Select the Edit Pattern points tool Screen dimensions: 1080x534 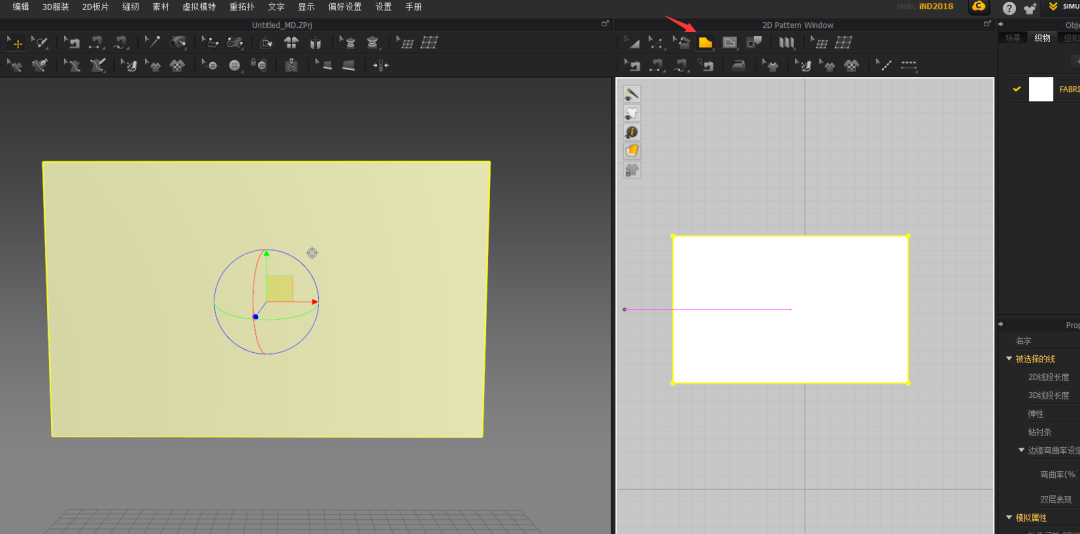pyautogui.click(x=656, y=43)
